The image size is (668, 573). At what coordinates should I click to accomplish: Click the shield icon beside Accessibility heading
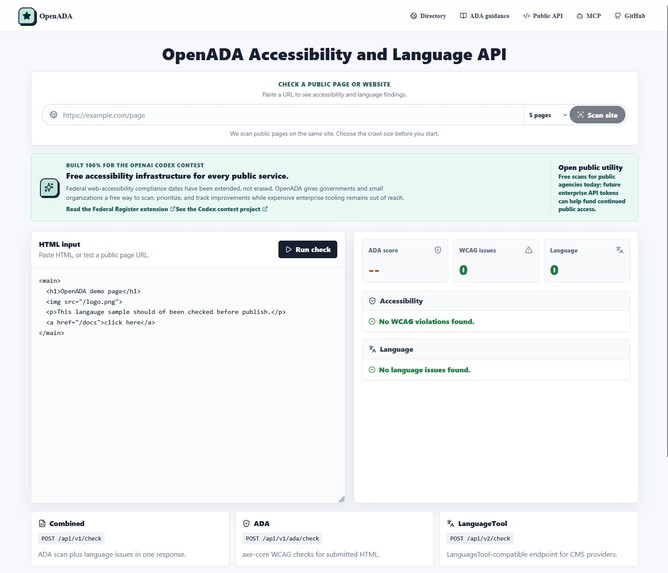point(372,301)
